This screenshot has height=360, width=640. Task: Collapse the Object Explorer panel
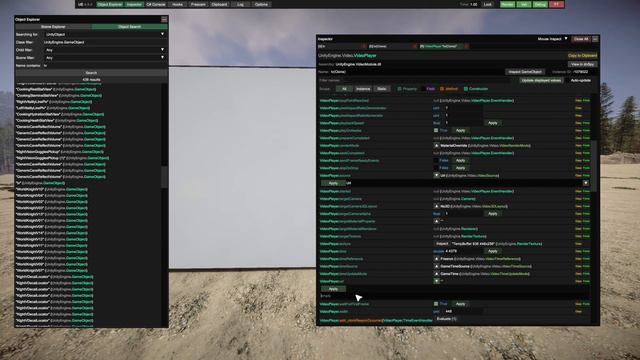164,19
